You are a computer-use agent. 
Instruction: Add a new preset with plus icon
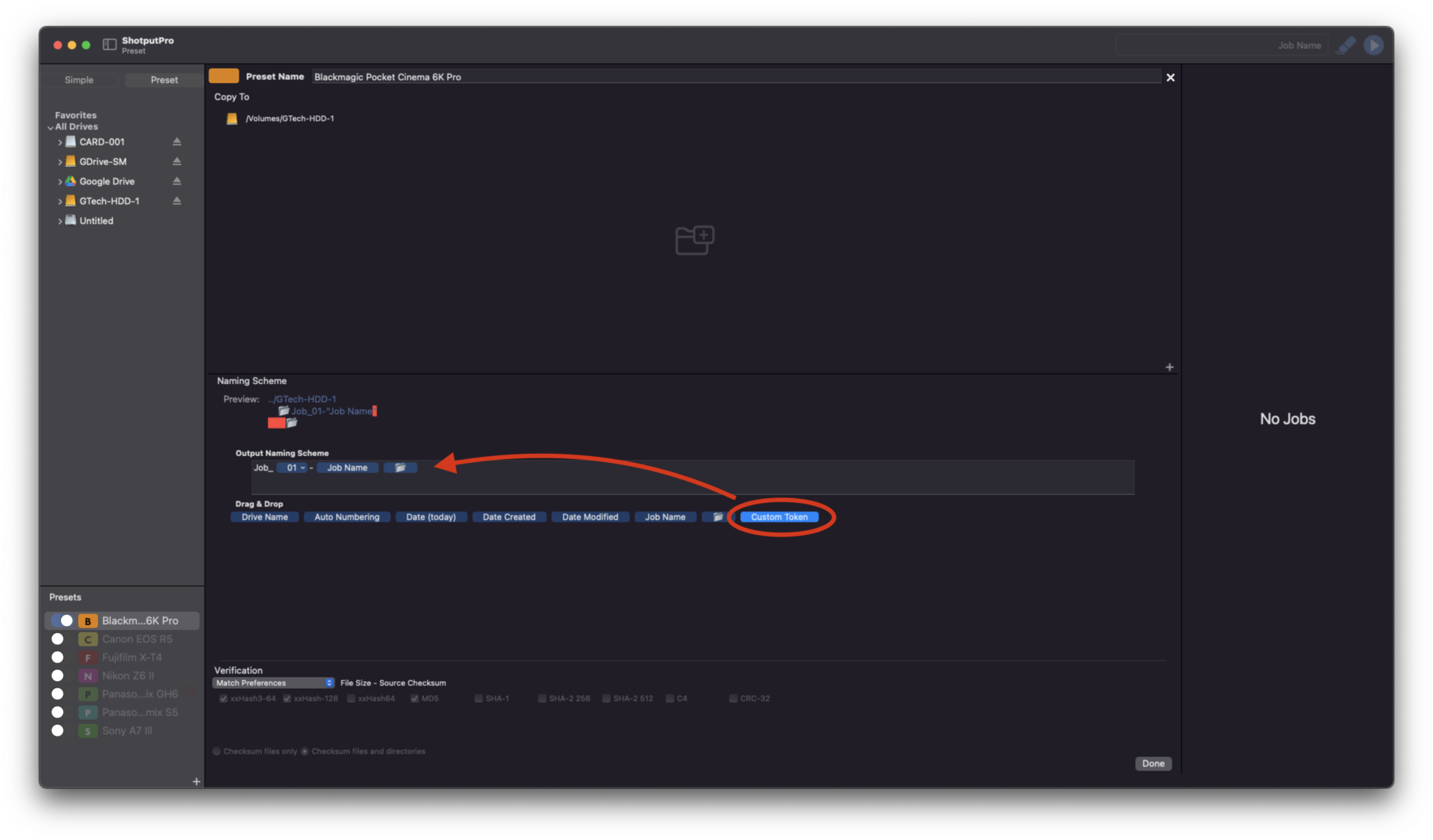coord(196,781)
